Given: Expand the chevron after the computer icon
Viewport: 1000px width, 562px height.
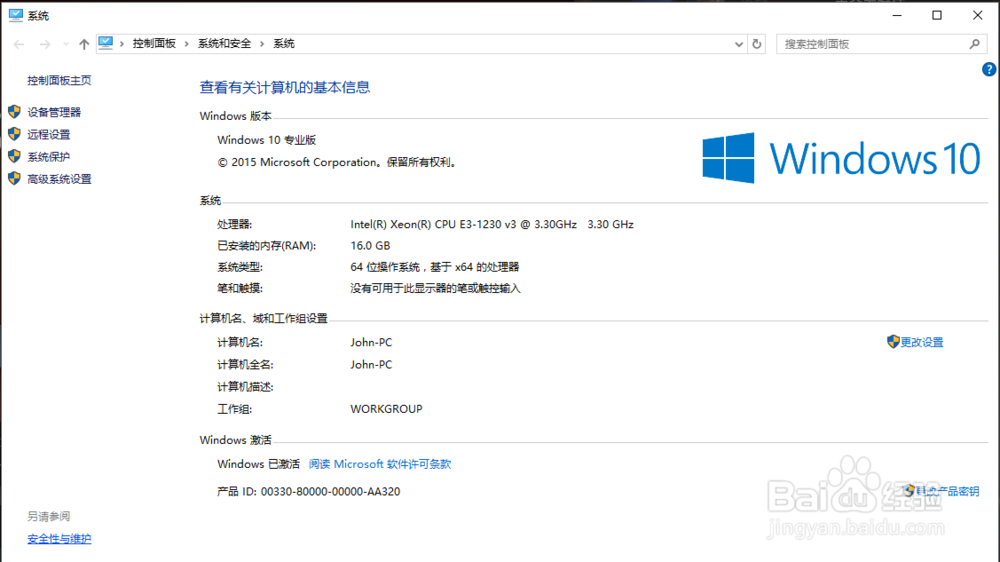Looking at the screenshot, I should (x=122, y=44).
